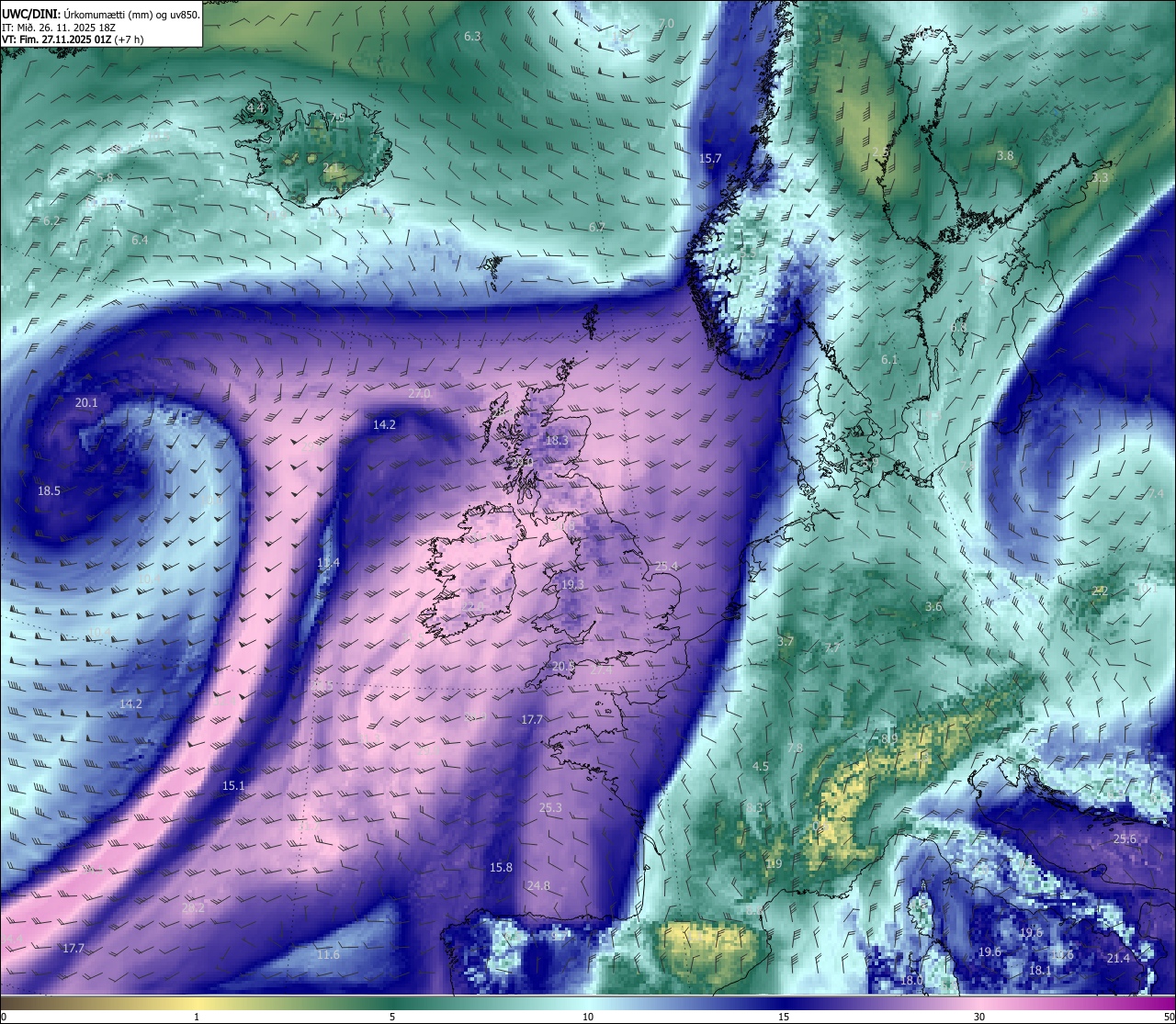Click the 5 mark on the colour scale
Screen dimensions: 1176x1024
[x=392, y=1016]
